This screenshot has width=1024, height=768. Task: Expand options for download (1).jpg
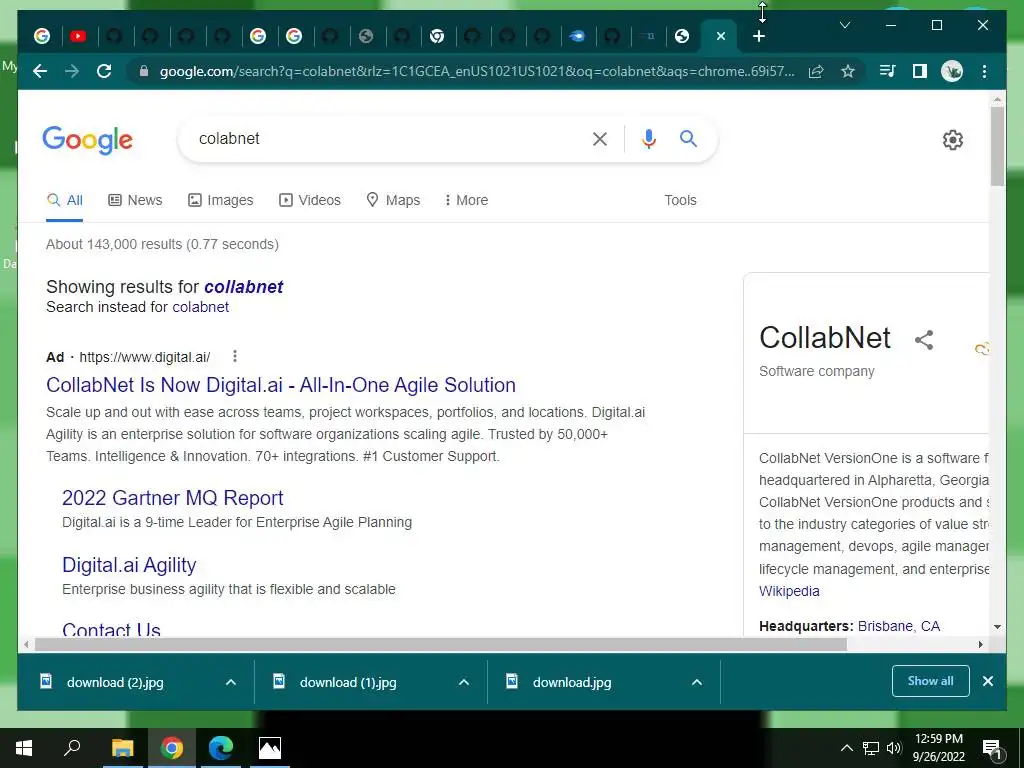(x=464, y=682)
